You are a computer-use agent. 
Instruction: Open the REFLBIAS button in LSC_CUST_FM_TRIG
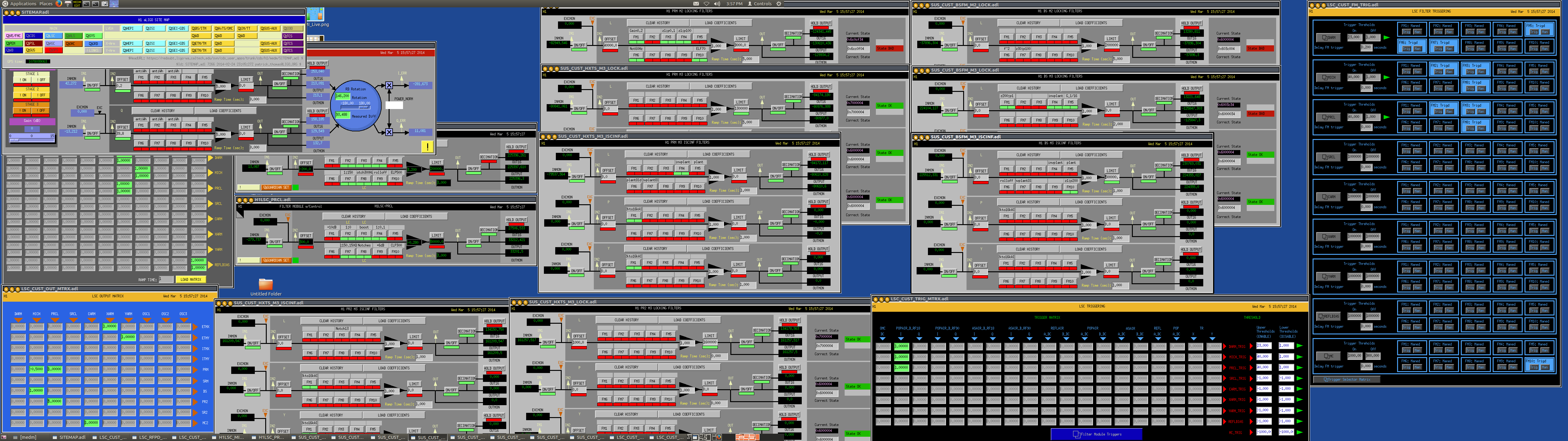click(x=1329, y=316)
